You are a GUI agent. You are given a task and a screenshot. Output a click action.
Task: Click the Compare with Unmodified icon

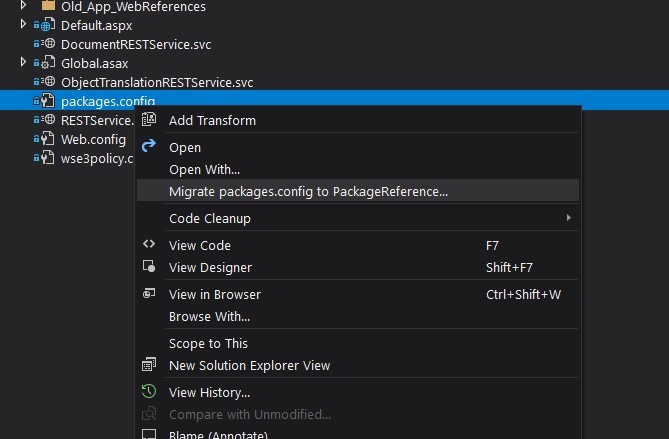coord(149,413)
